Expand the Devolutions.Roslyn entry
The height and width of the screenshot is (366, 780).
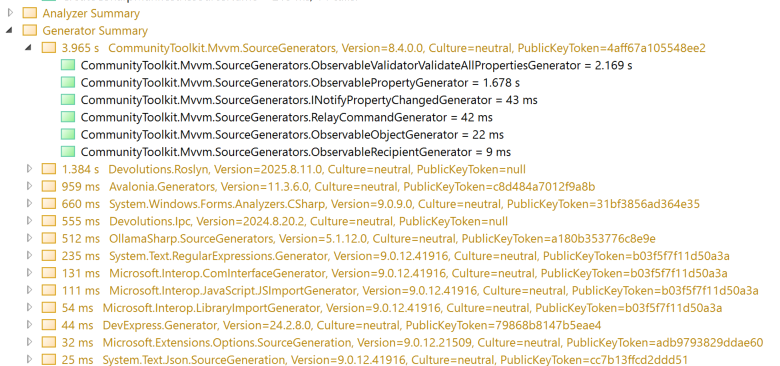[x=29, y=169]
